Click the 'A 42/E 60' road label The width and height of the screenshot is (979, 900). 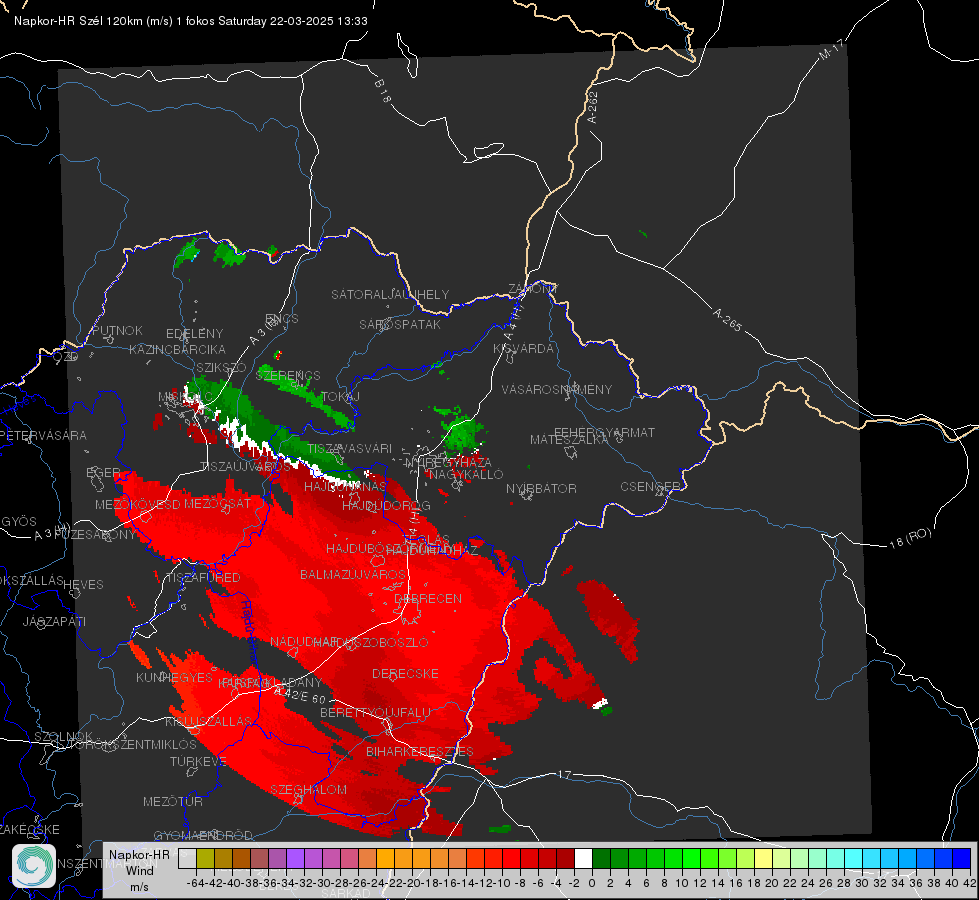301,696
